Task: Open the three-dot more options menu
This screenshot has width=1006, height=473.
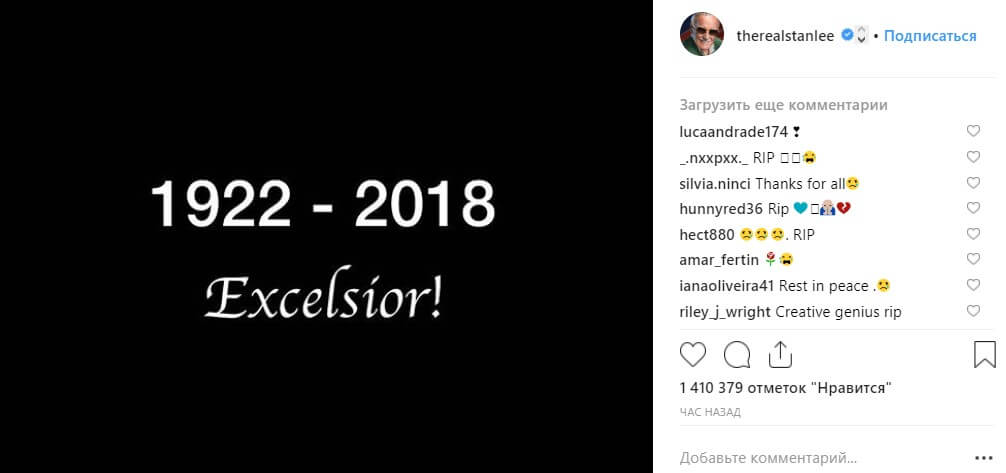Action: tap(984, 458)
